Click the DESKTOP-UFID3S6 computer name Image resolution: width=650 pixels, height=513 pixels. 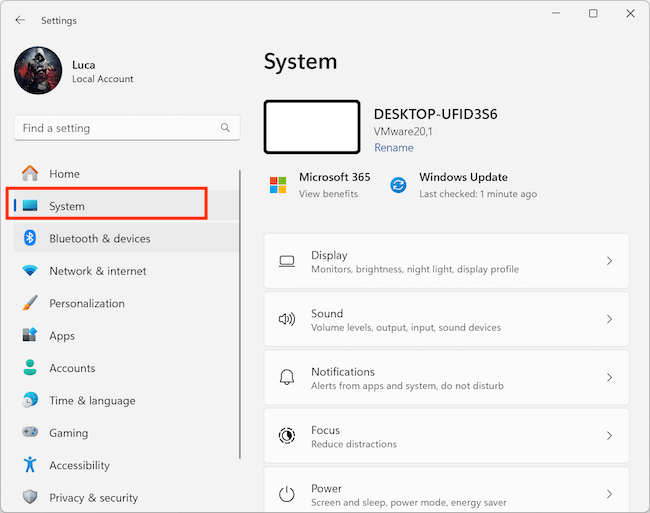pyautogui.click(x=436, y=114)
